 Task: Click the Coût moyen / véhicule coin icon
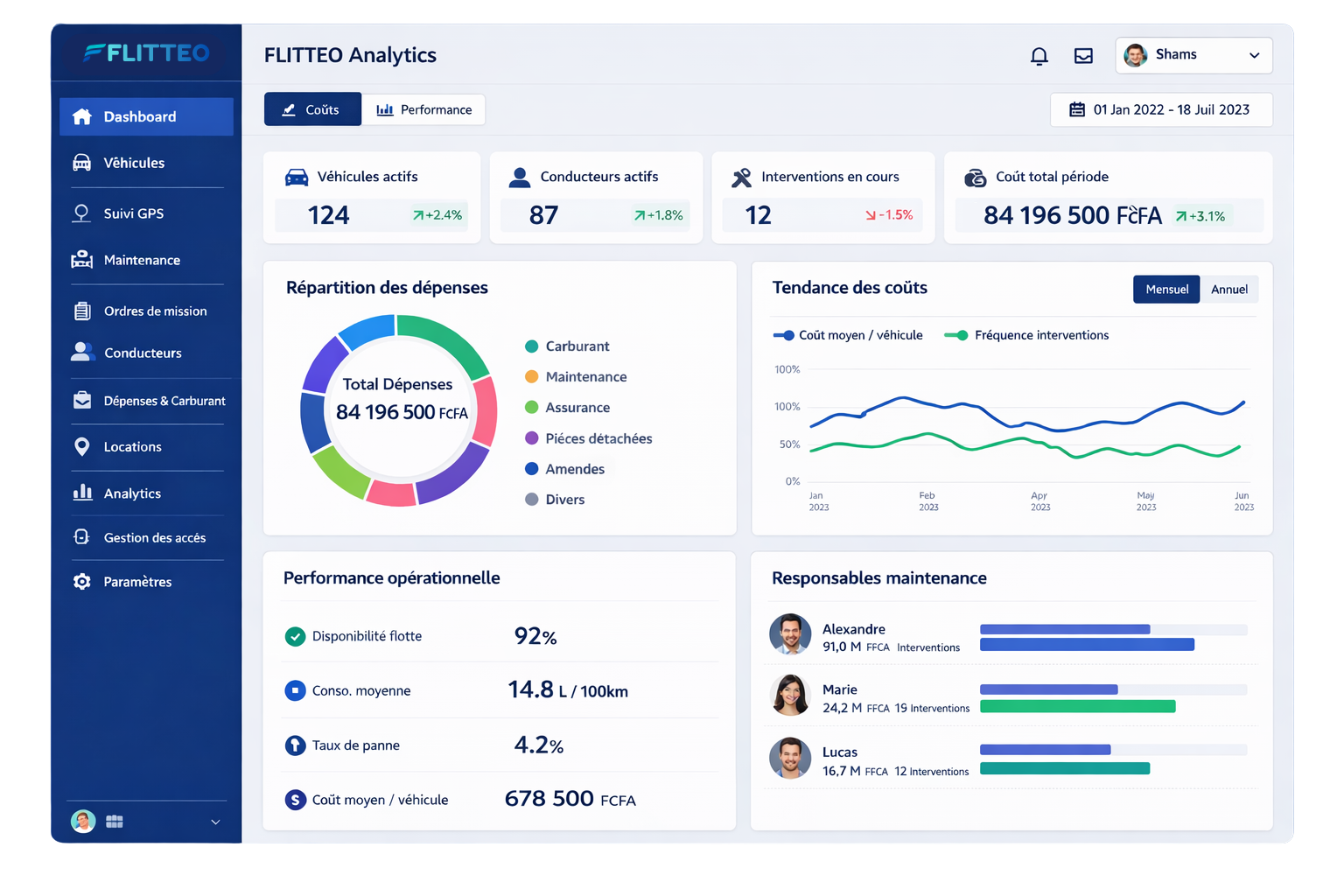point(295,800)
